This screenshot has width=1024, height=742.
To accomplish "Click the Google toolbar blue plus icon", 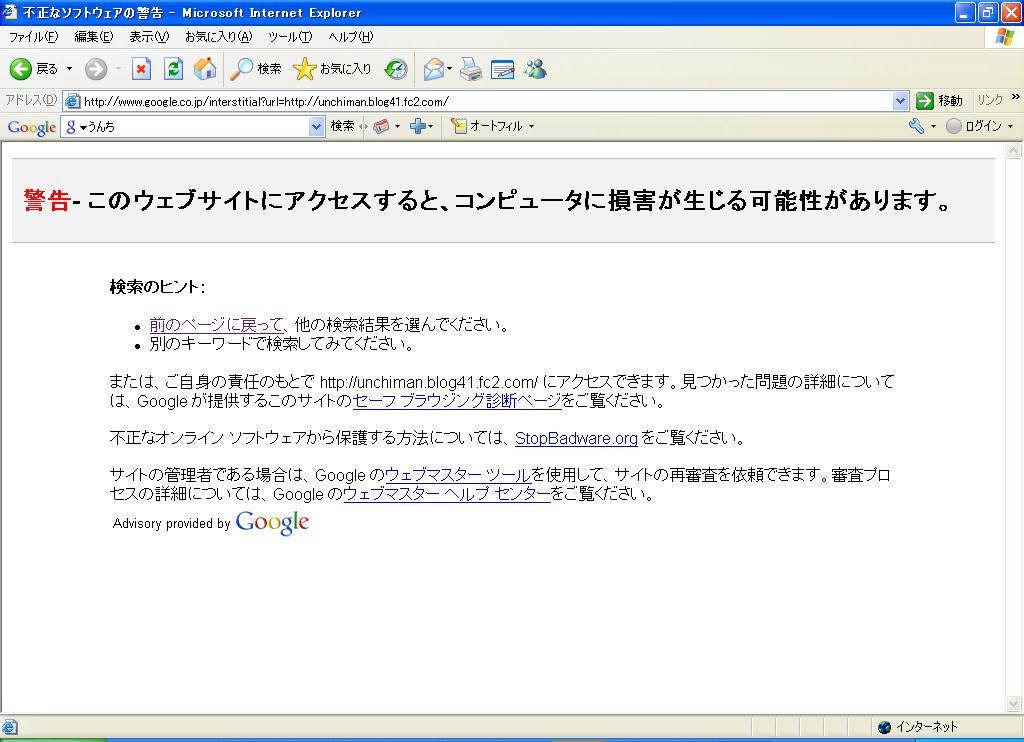I will click(418, 126).
